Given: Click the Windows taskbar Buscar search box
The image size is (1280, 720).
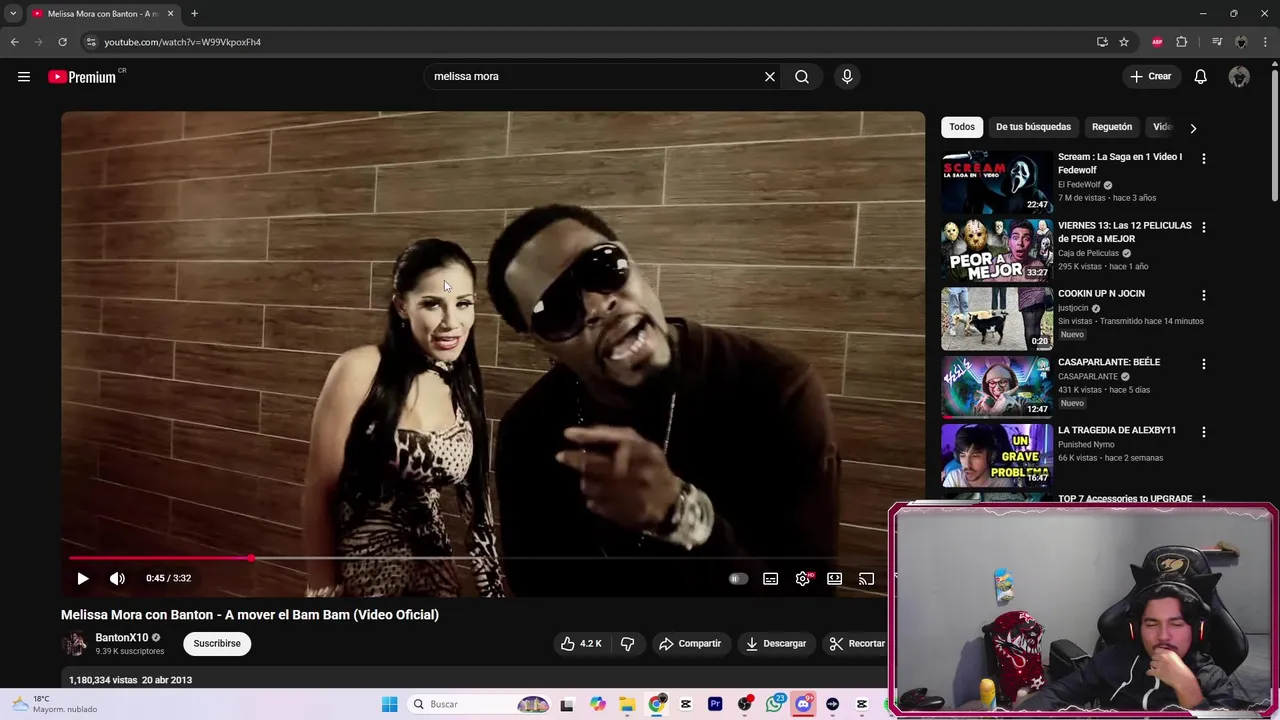Looking at the screenshot, I should 481,704.
